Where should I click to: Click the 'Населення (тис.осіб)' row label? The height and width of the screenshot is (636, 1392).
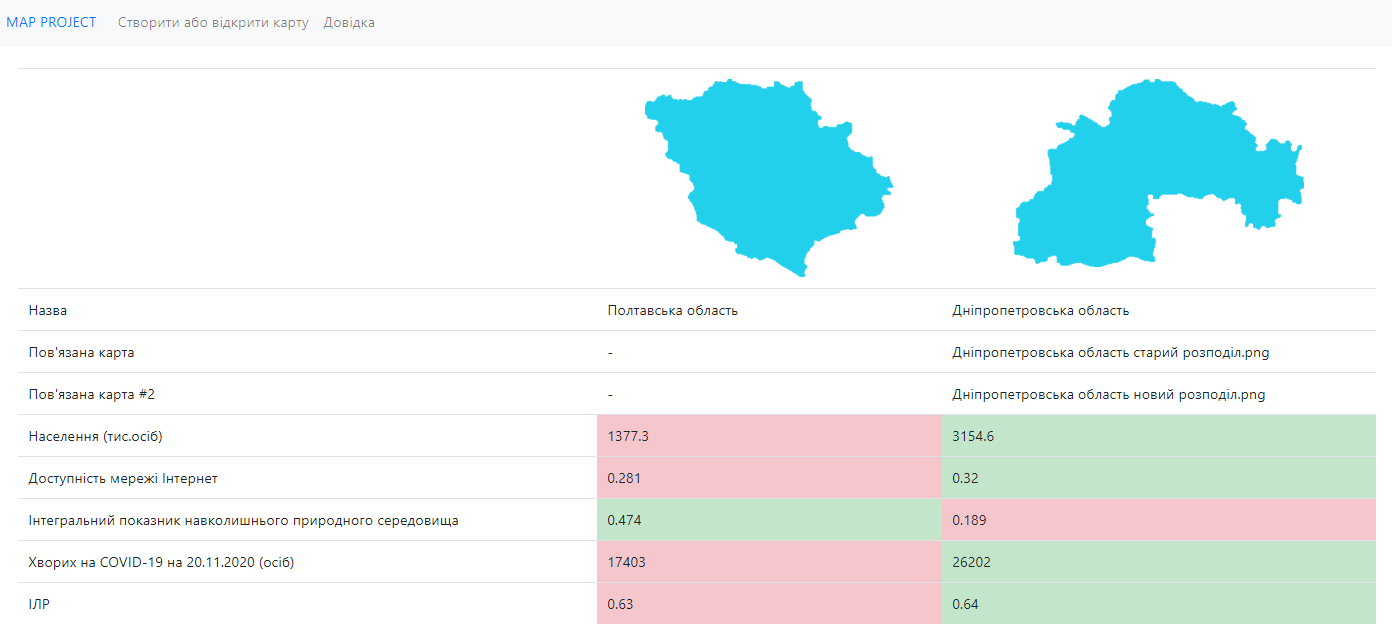(95, 436)
